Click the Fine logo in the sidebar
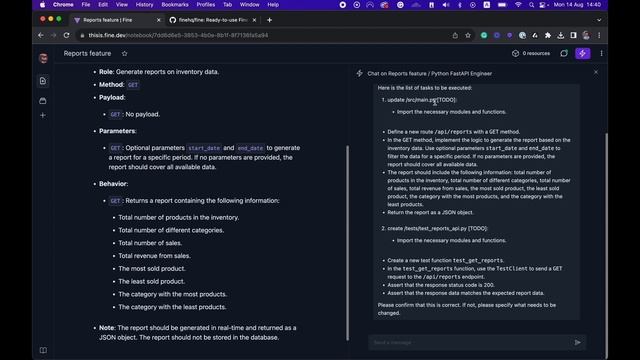This screenshot has width=640, height=360. [x=43, y=58]
